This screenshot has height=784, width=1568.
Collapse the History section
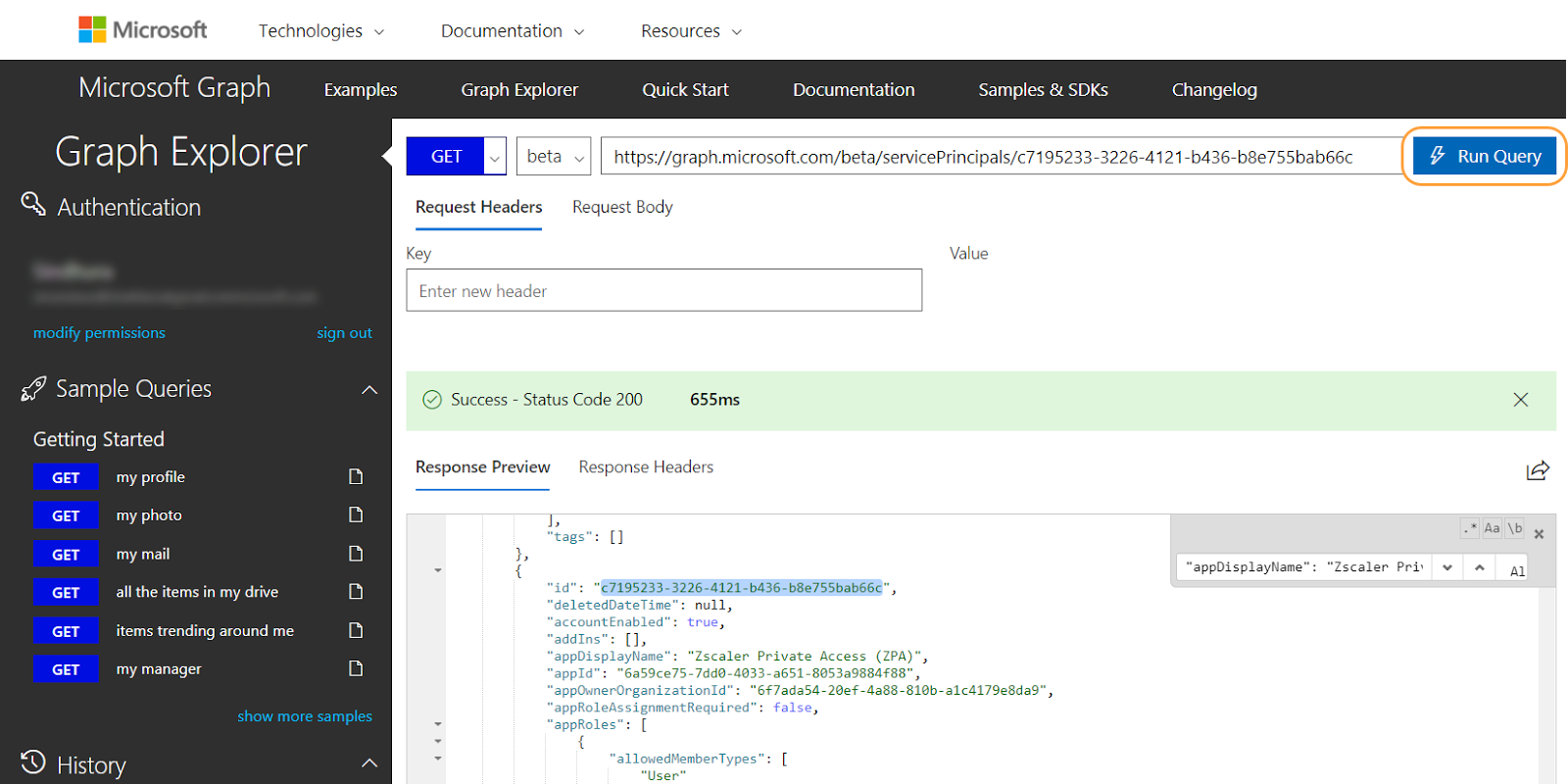coord(369,762)
